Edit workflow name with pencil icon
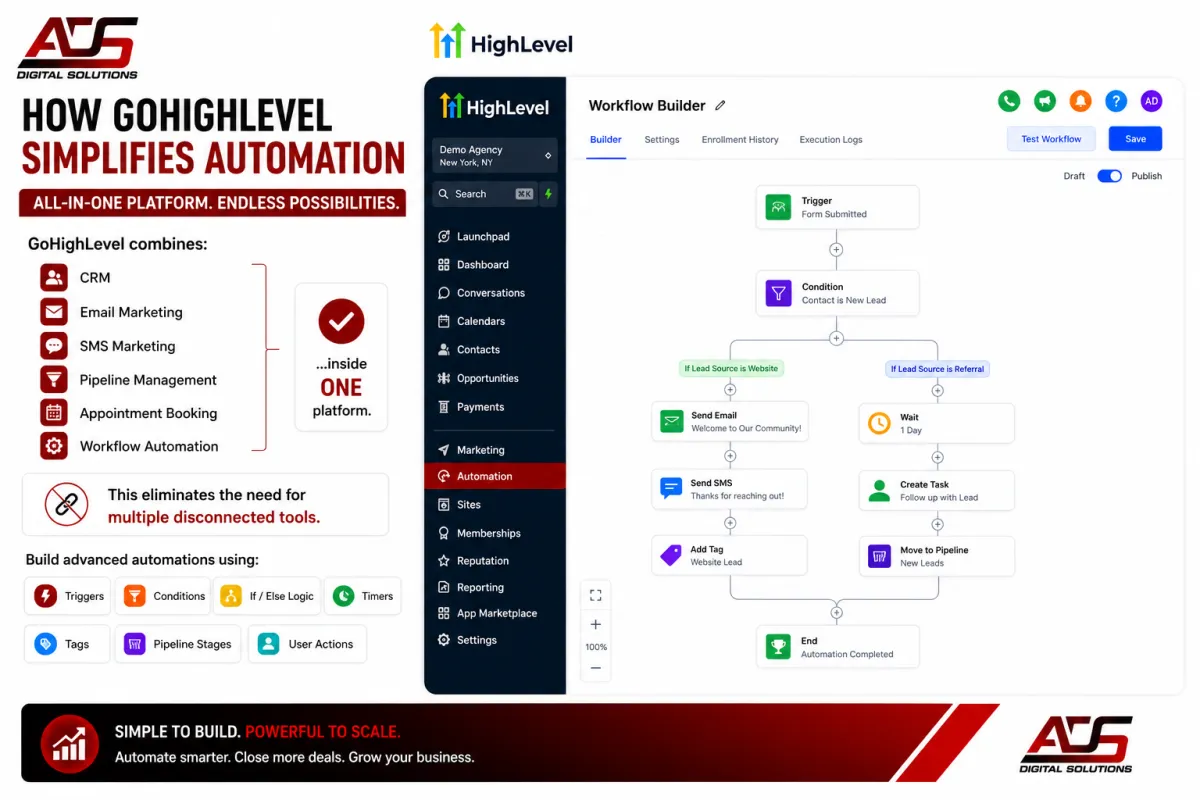Viewport: 1200px width, 800px height. (720, 105)
